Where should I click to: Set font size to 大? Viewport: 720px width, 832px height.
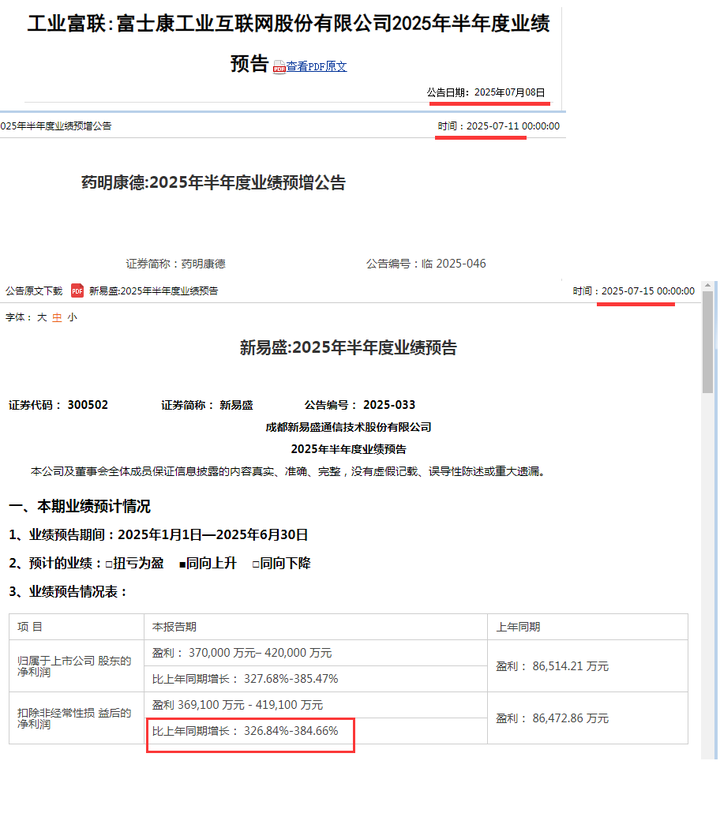point(42,317)
